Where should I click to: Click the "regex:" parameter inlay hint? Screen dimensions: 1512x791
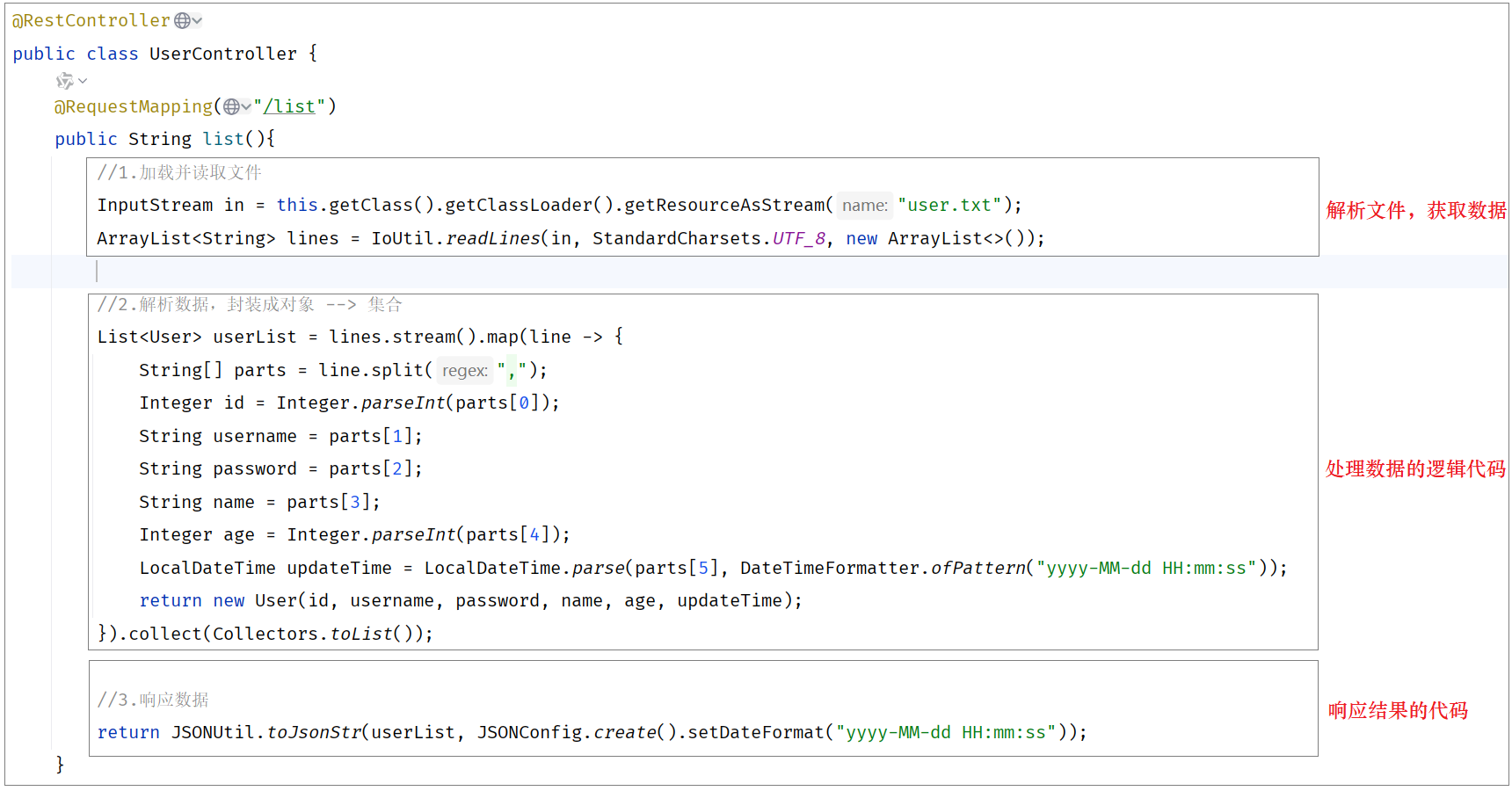click(x=465, y=371)
